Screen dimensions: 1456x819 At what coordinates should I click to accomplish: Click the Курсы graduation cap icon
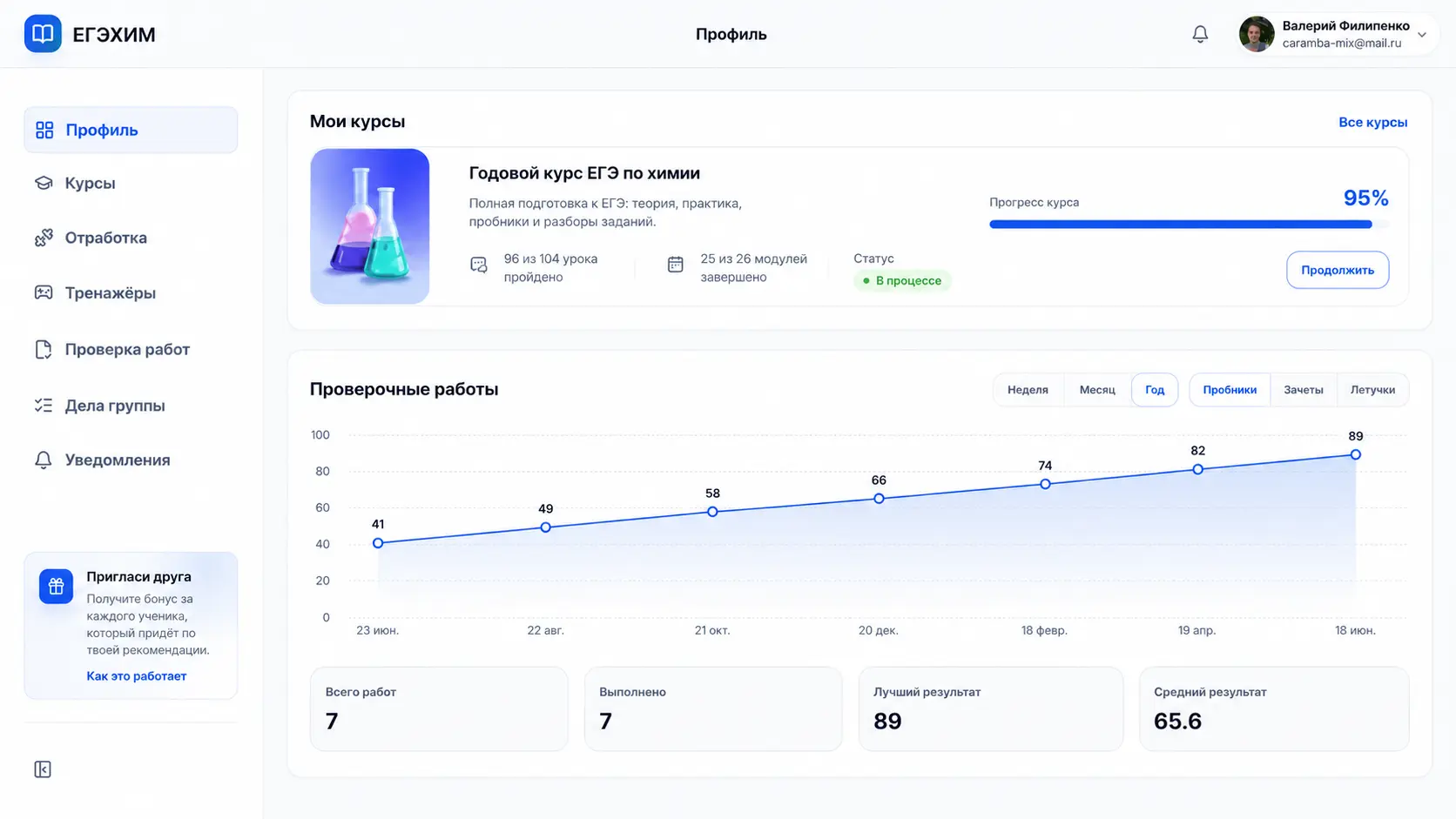point(44,183)
